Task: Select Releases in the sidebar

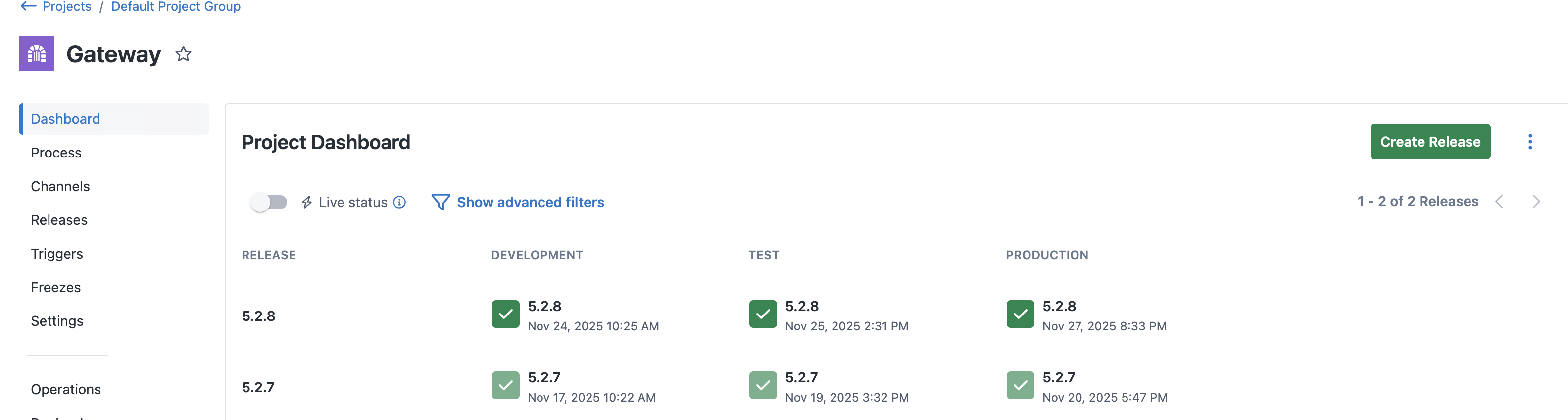Action: (x=59, y=220)
